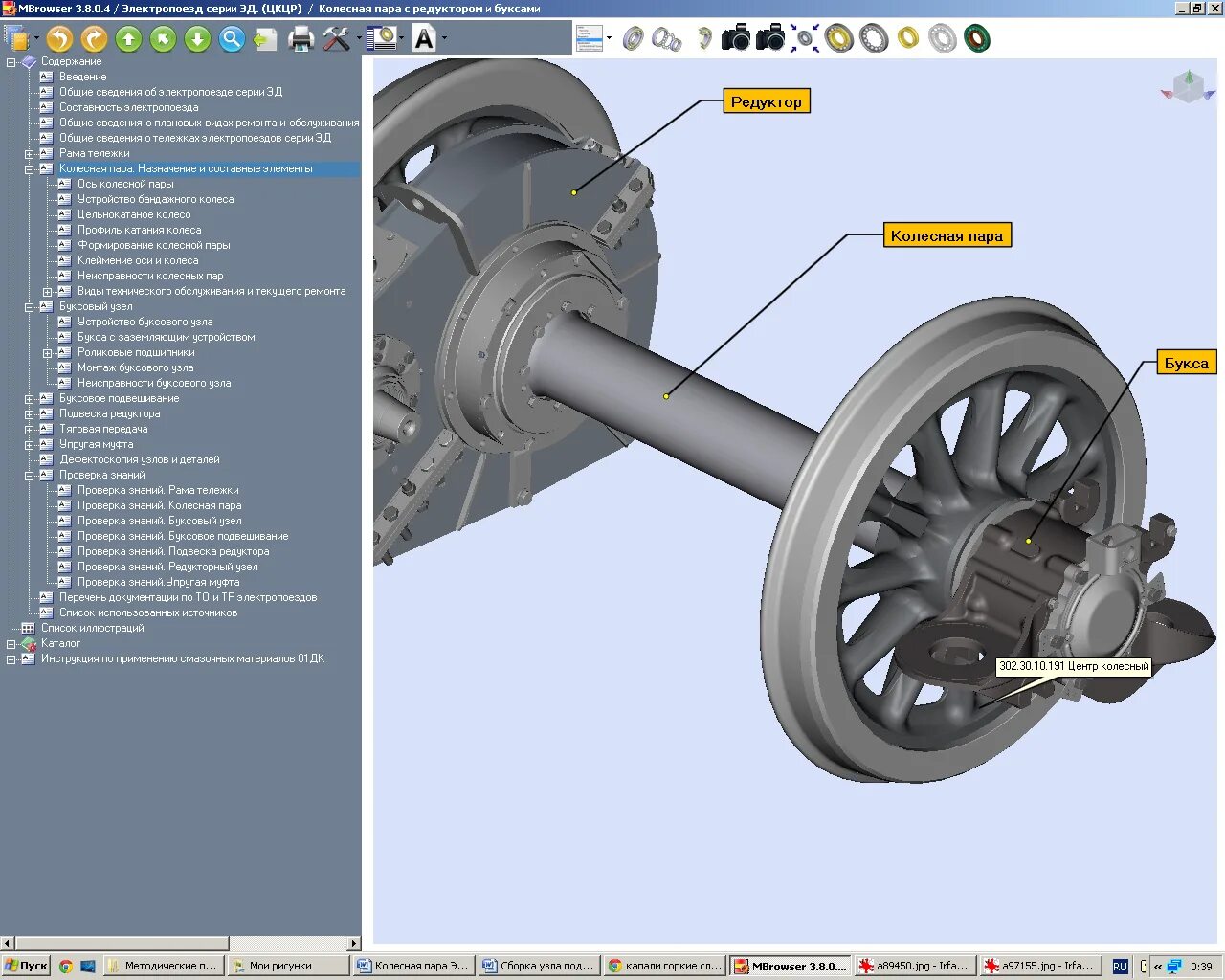Switch to Методические taskbar window

(164, 966)
